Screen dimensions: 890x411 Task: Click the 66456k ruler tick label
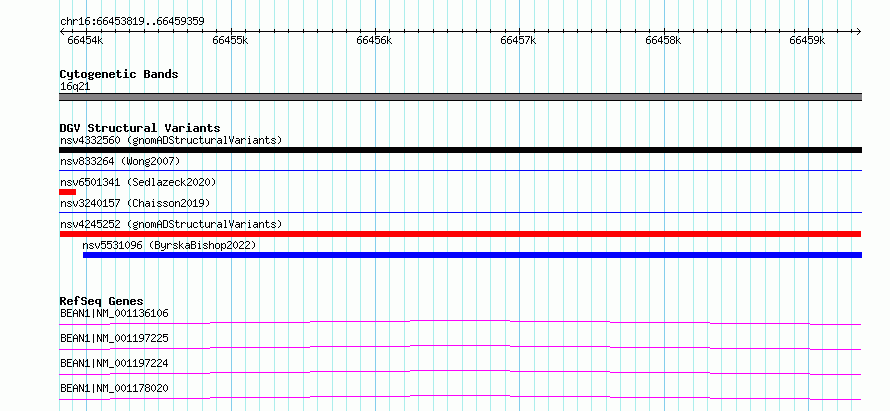(374, 40)
